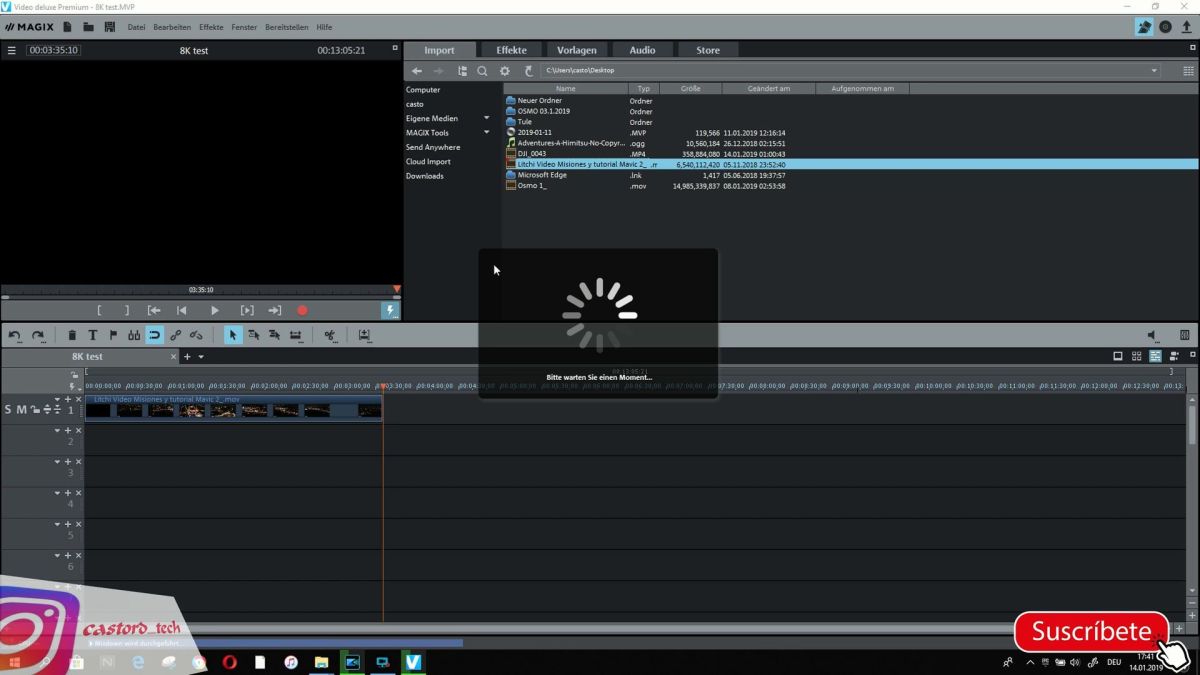Sort files by the Name column header

pyautogui.click(x=566, y=89)
